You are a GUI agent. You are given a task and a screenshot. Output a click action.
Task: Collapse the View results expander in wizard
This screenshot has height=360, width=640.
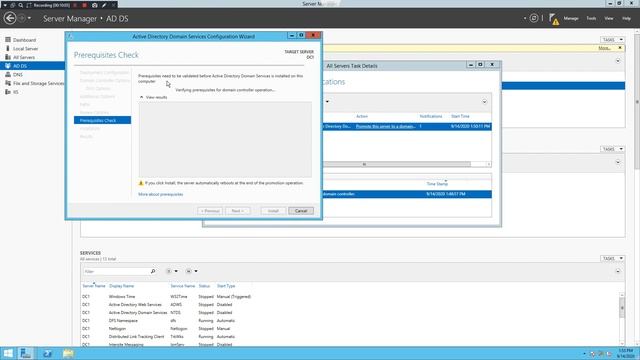click(x=142, y=97)
